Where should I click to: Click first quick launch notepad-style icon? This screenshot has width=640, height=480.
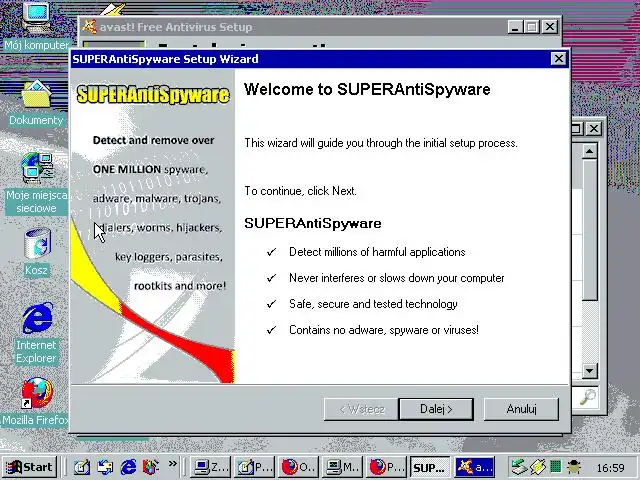click(82, 467)
